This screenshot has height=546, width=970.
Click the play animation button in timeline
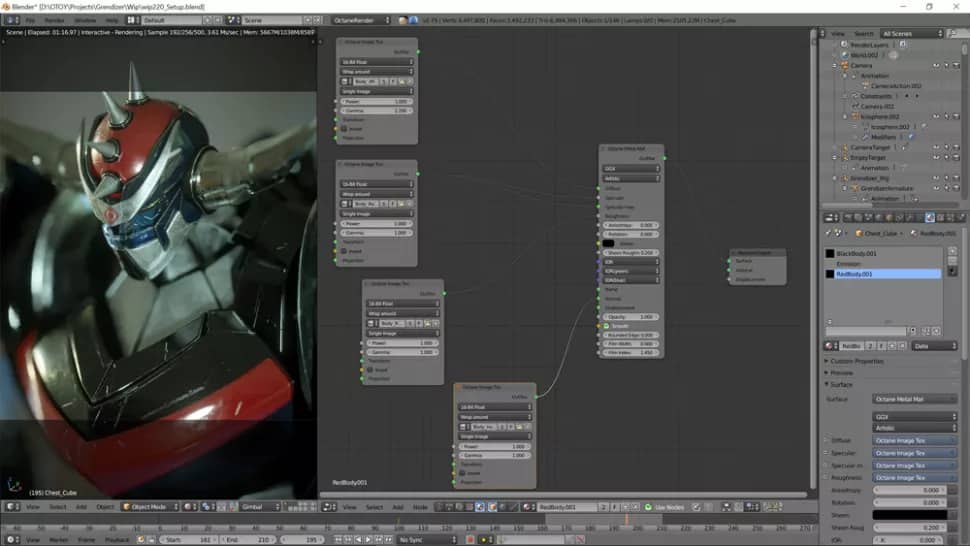(x=367, y=540)
